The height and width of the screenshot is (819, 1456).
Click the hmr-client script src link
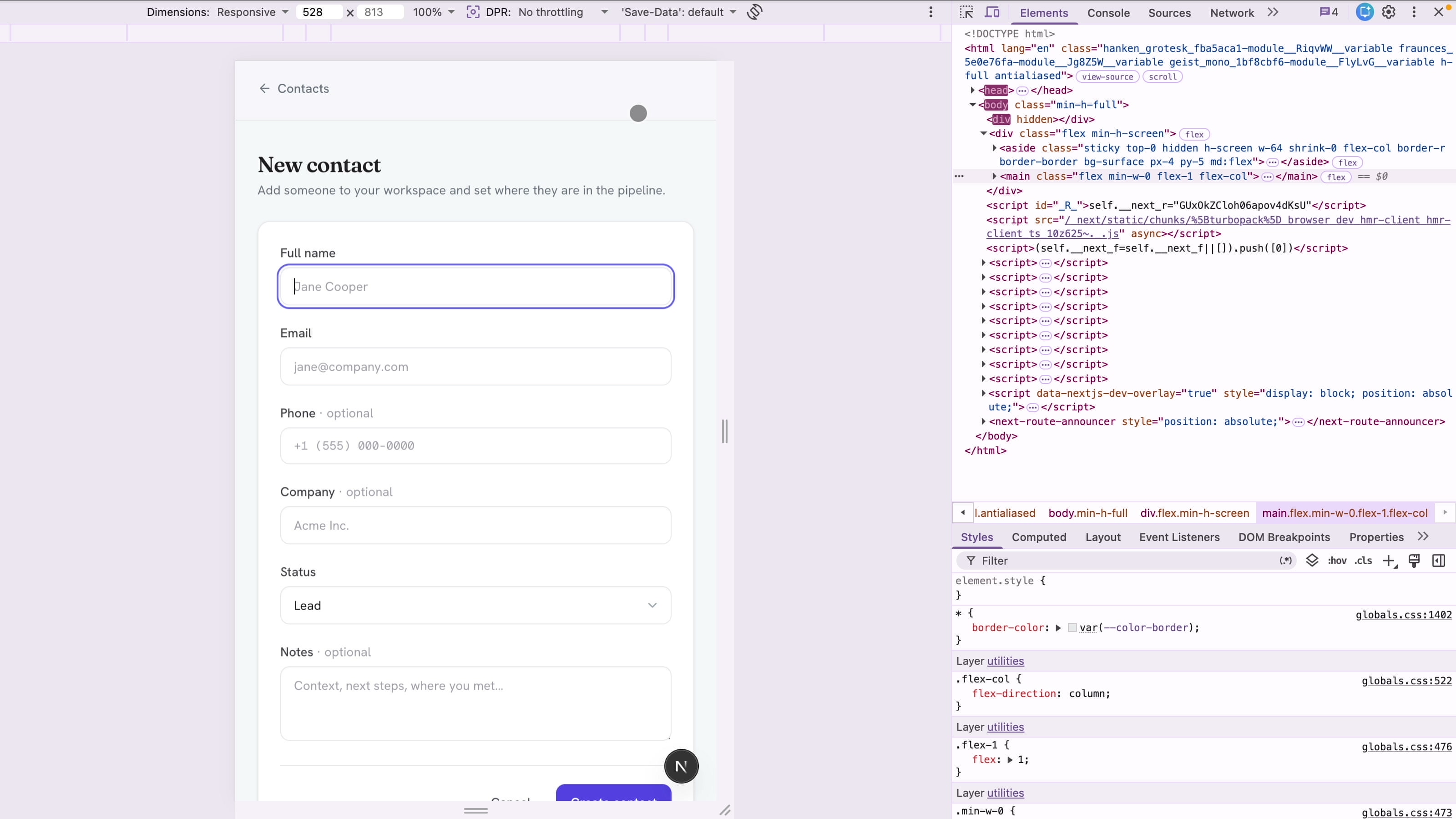(1218, 227)
